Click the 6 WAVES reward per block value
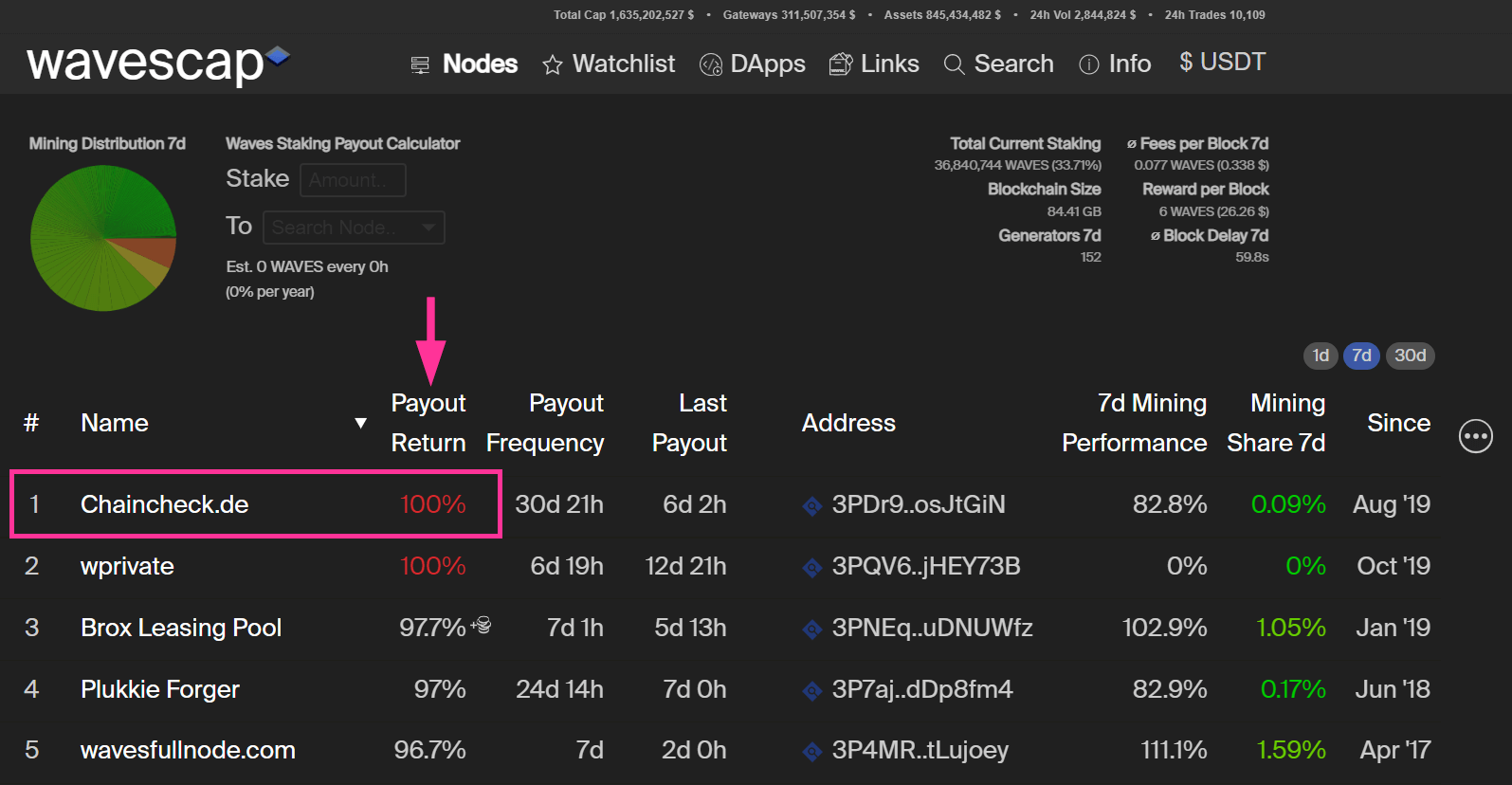 click(1213, 211)
